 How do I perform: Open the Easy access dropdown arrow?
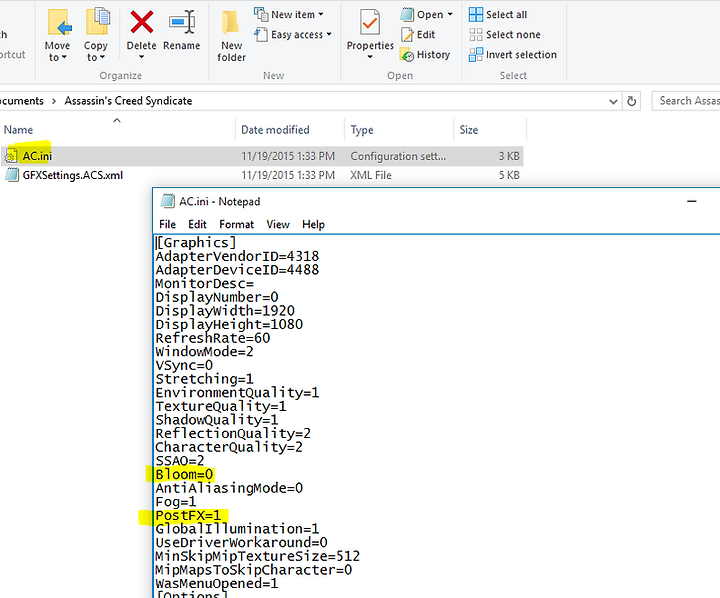point(329,34)
